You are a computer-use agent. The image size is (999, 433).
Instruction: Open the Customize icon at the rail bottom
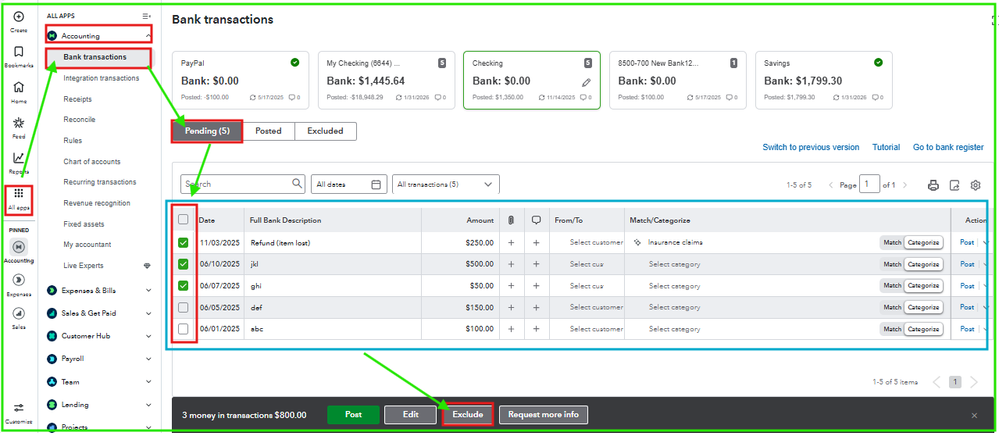click(x=18, y=408)
